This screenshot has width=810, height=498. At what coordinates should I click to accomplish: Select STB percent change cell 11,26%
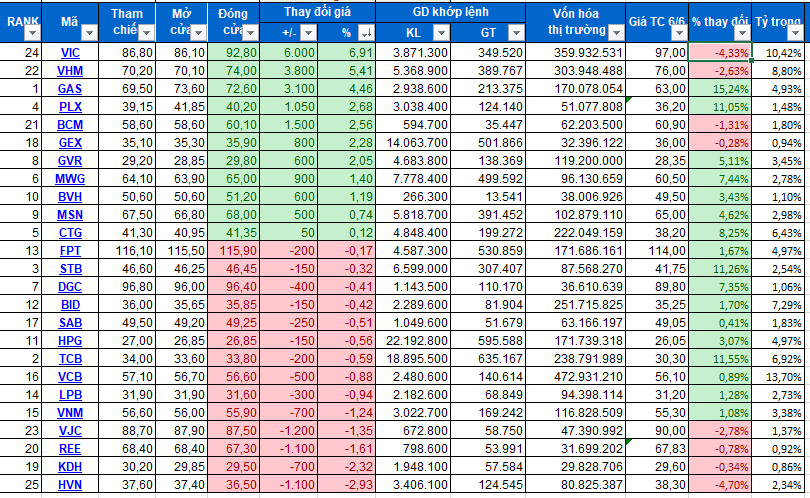pyautogui.click(x=720, y=269)
